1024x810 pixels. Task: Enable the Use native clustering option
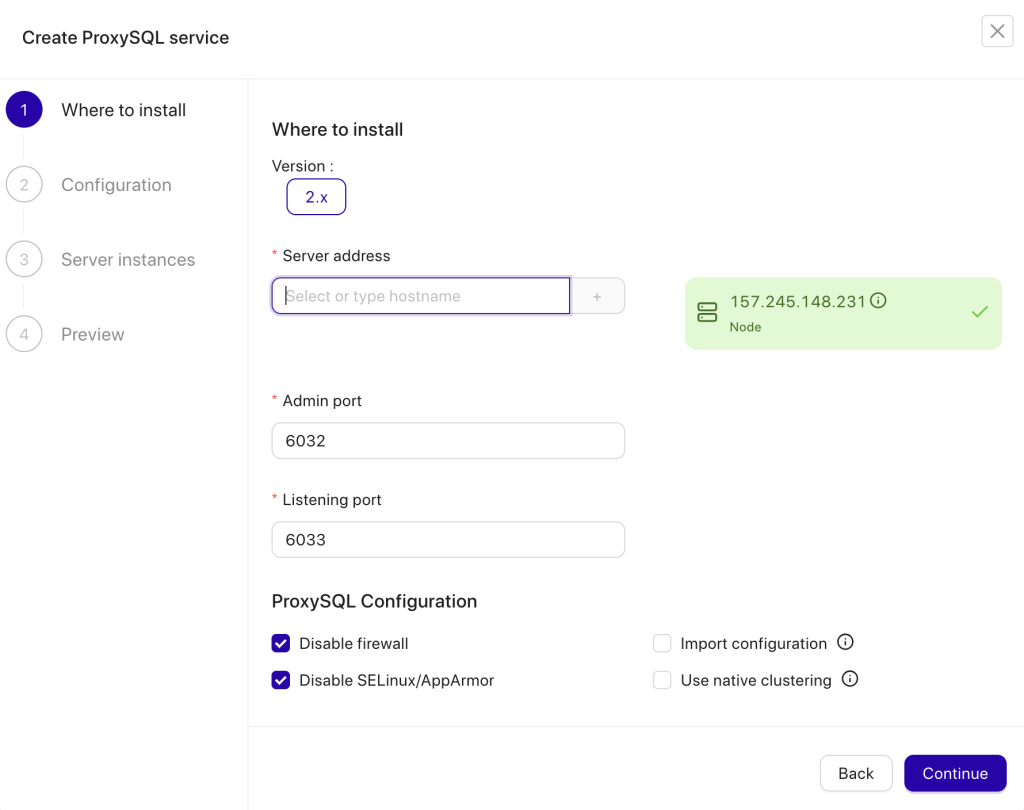pyautogui.click(x=662, y=679)
